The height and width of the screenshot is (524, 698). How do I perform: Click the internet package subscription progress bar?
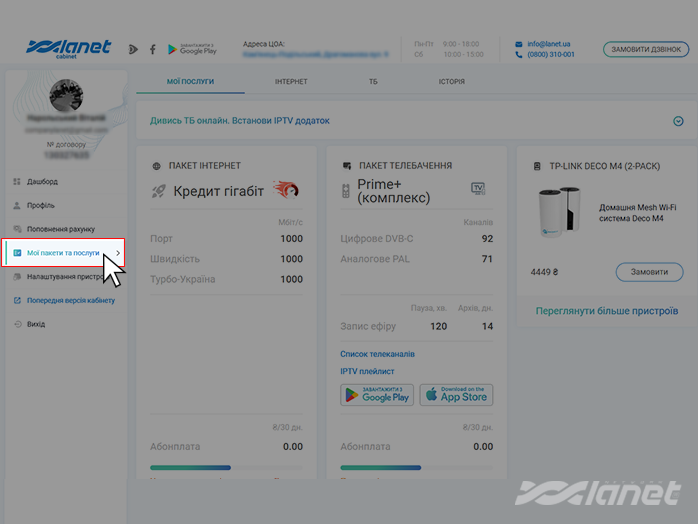tap(226, 467)
